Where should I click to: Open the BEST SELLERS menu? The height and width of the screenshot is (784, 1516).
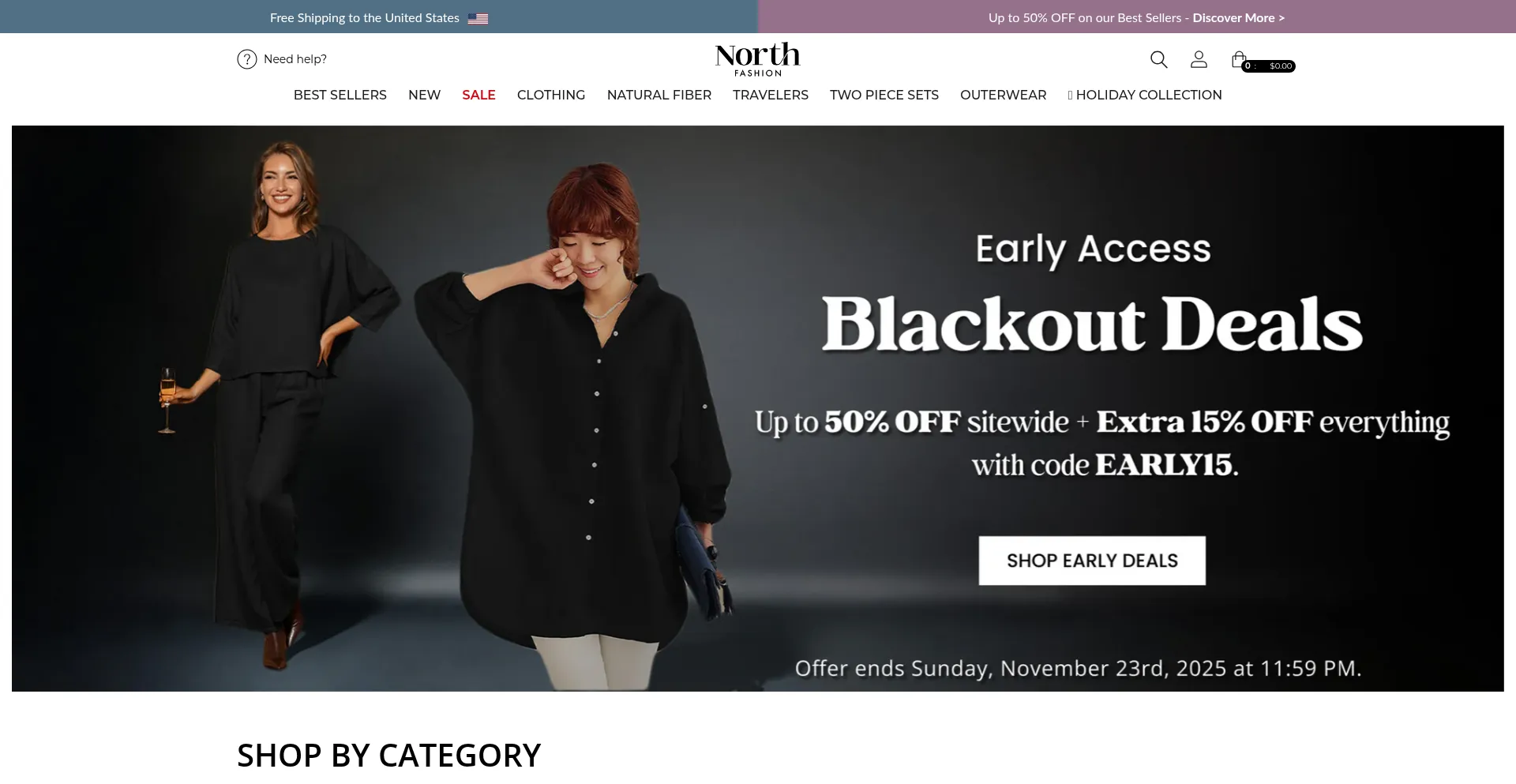340,95
